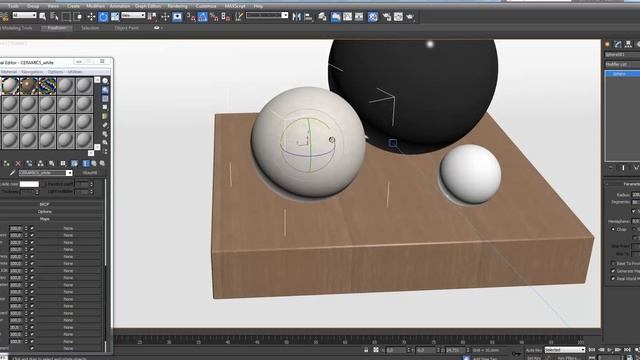Open the Material Editor toolbar icon
Viewport: 640px width, 360px height.
point(373,17)
